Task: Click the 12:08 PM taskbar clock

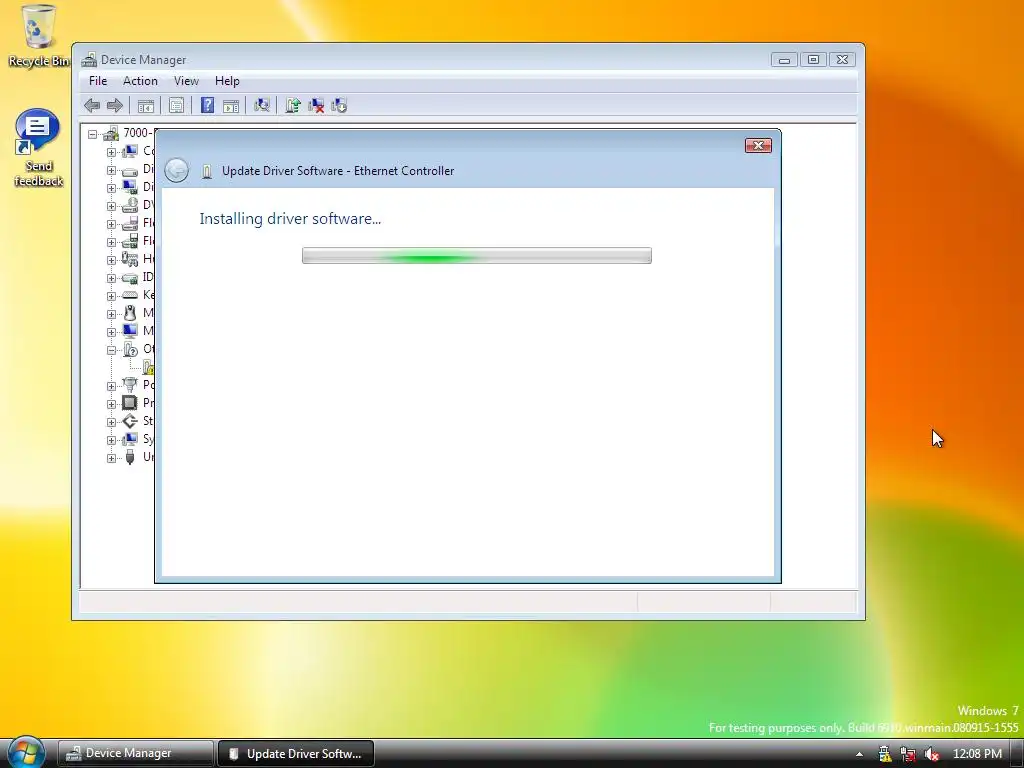Action: pos(977,754)
